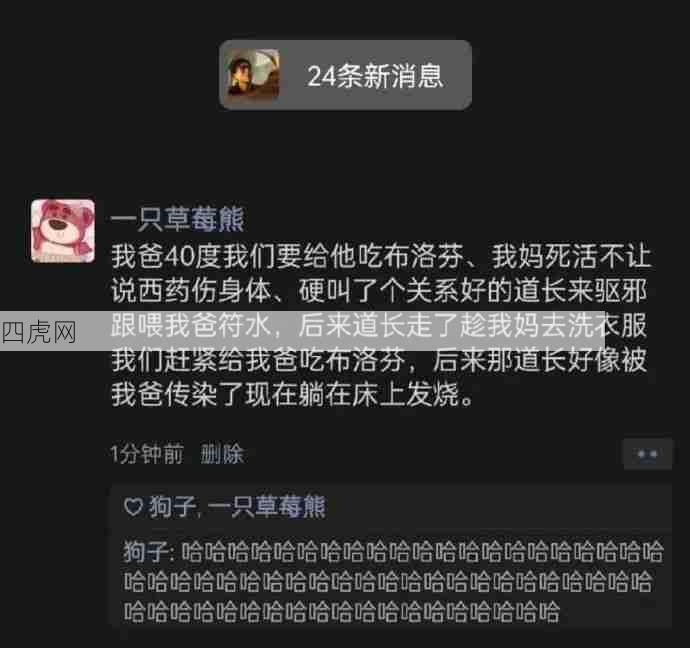Open 狗子 profile from the likes row
Image resolution: width=690 pixels, height=648 pixels.
coord(172,507)
